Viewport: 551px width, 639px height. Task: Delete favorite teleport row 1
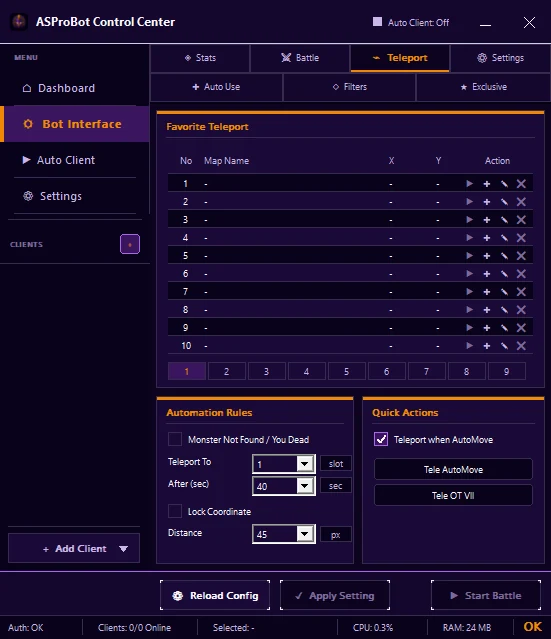(521, 184)
